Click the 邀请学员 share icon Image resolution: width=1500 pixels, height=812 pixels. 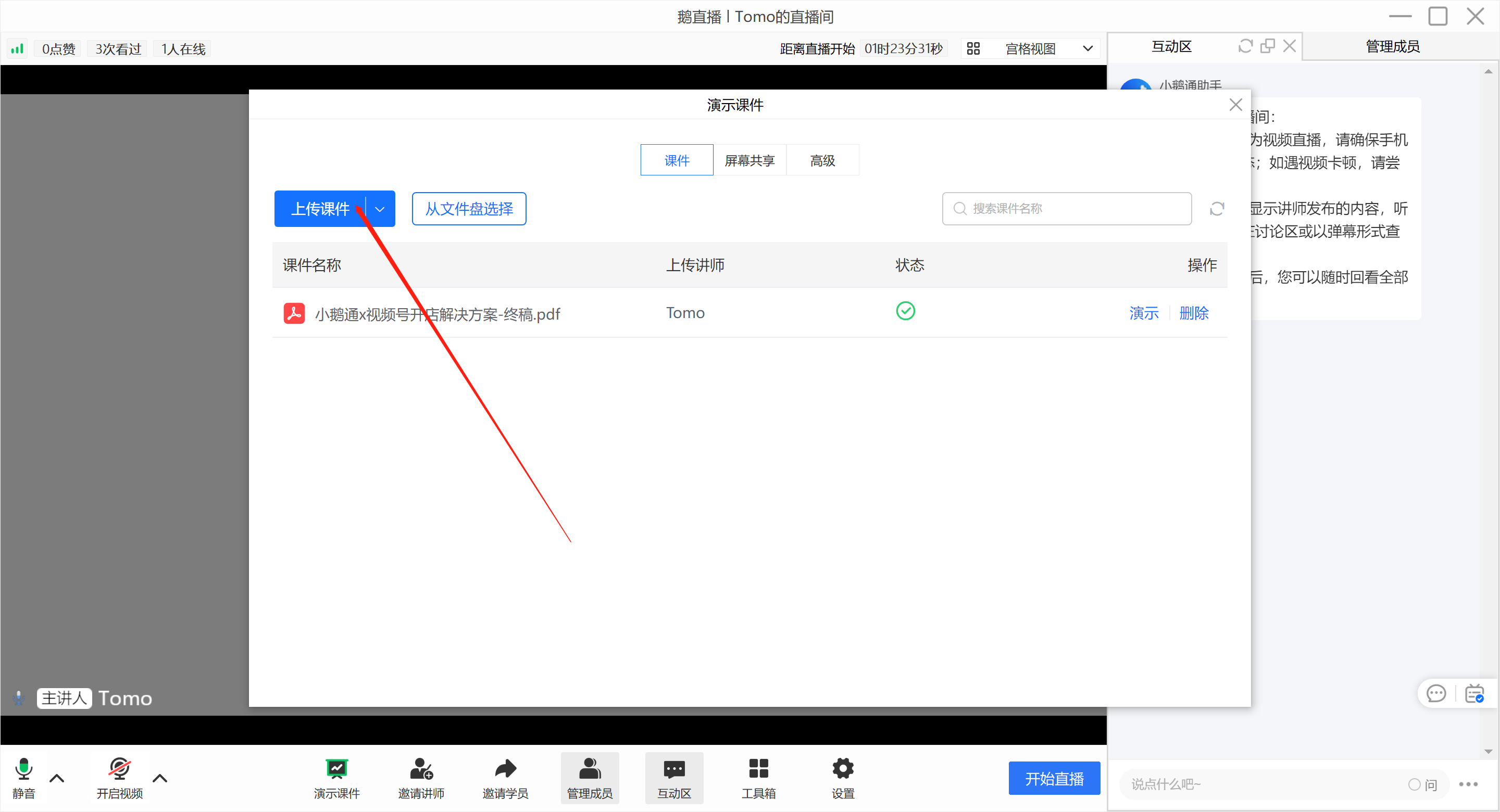505,768
